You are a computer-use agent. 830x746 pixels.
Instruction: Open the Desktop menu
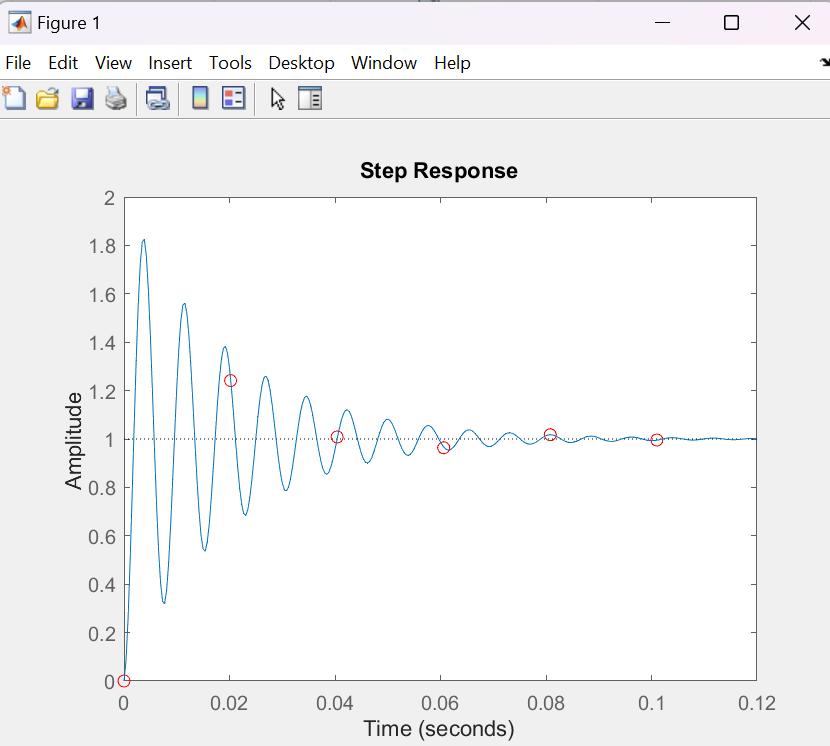point(301,62)
